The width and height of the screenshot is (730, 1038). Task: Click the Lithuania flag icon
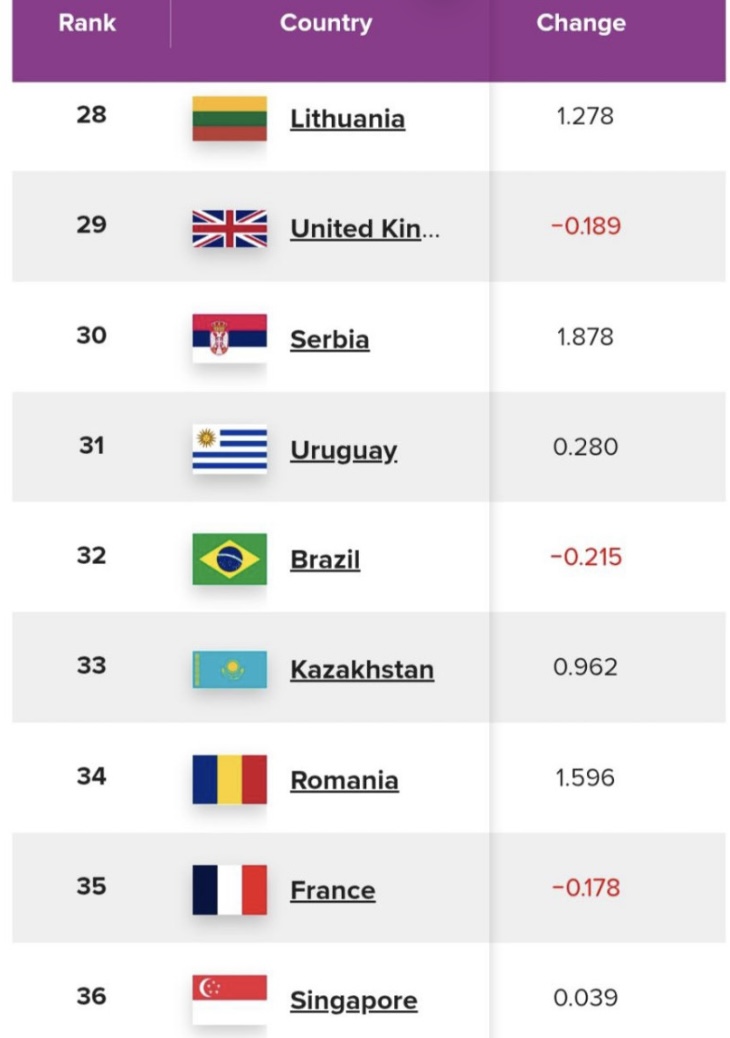click(x=229, y=118)
